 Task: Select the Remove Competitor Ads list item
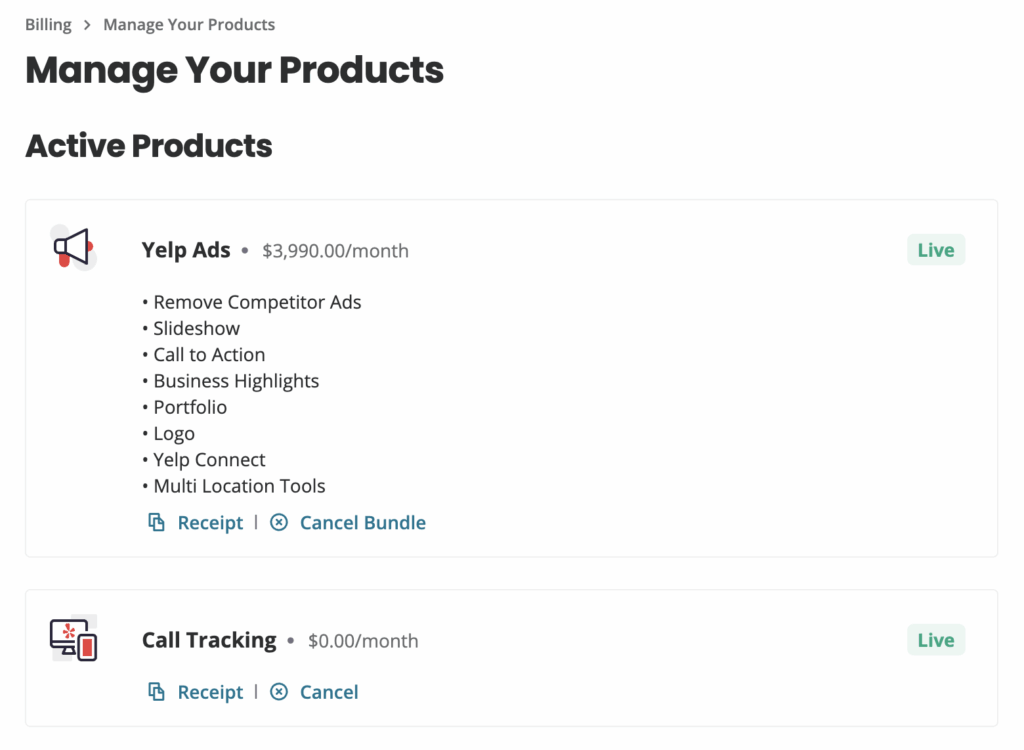click(257, 302)
